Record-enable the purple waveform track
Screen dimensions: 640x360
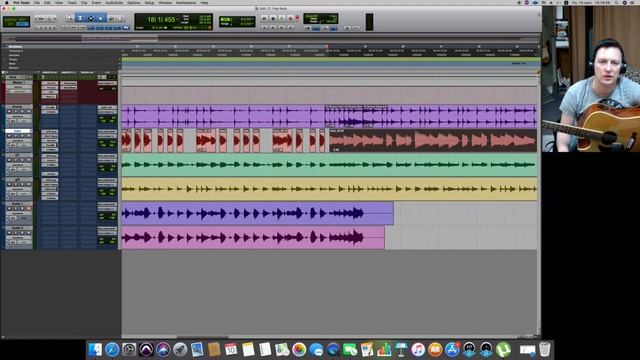(9, 112)
